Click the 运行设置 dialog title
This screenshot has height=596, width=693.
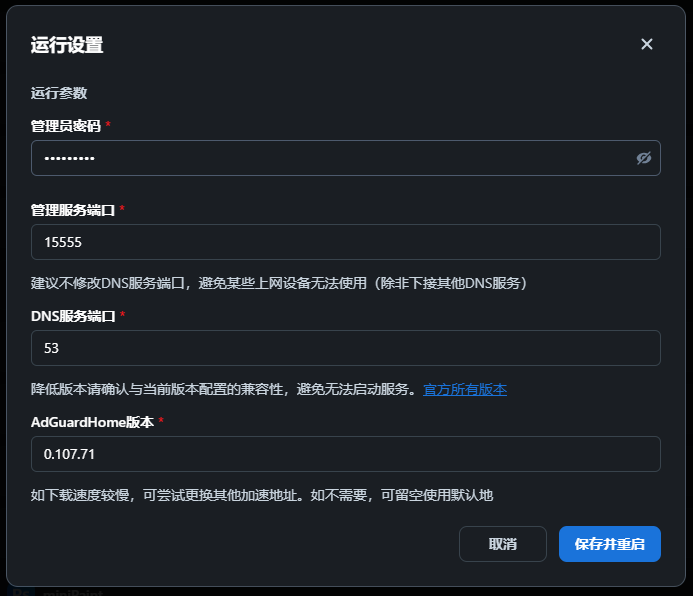pos(67,45)
